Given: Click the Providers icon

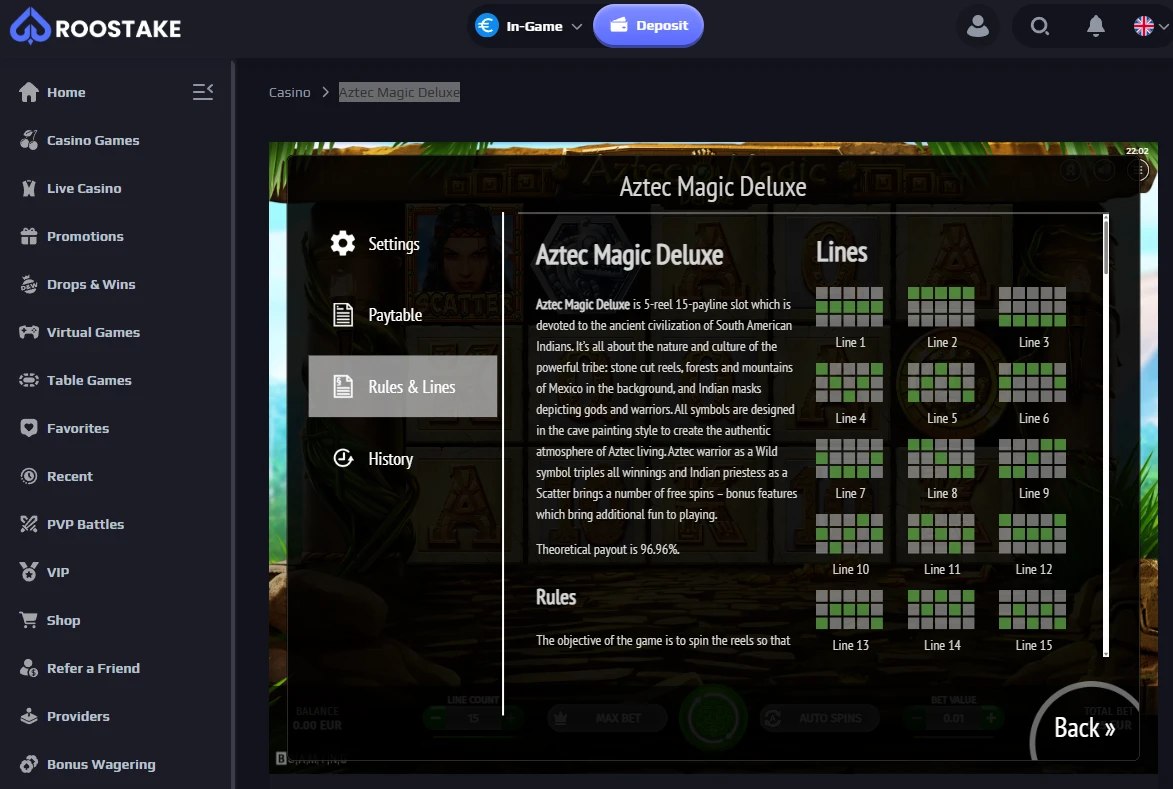Looking at the screenshot, I should pos(28,716).
